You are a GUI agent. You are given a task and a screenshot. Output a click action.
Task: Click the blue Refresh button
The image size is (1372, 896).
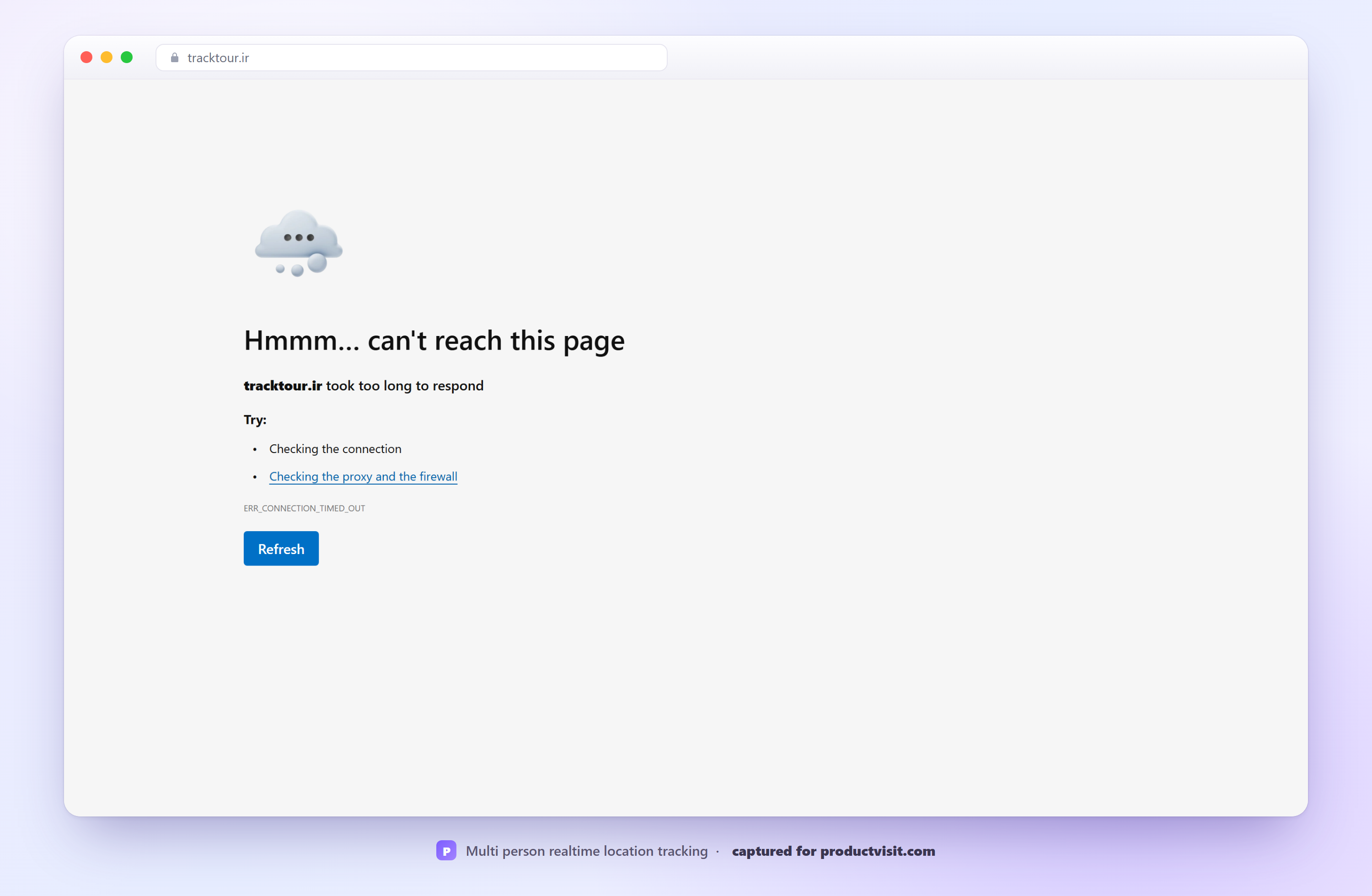(x=281, y=549)
